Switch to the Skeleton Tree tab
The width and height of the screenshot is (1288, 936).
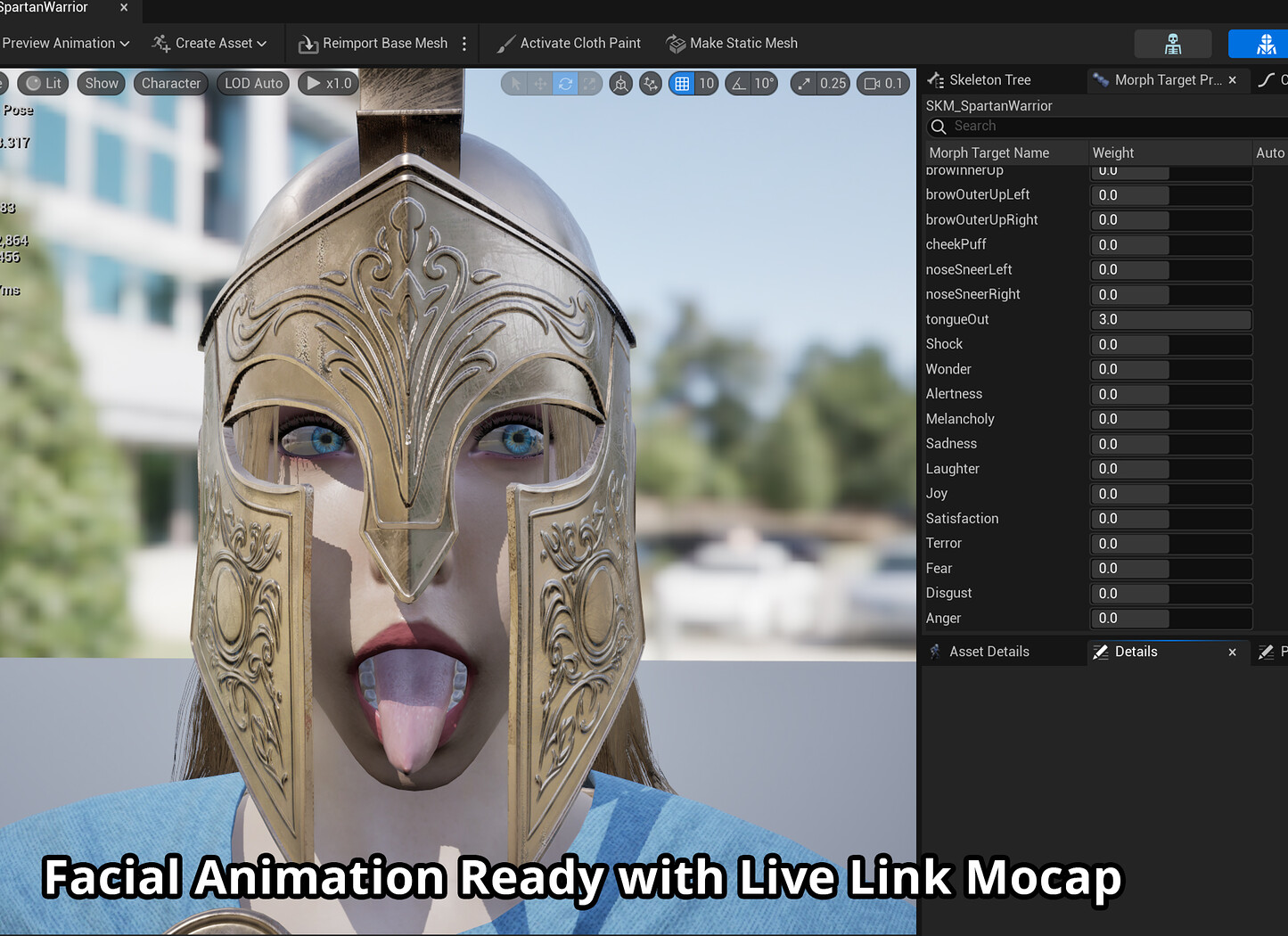[x=989, y=80]
